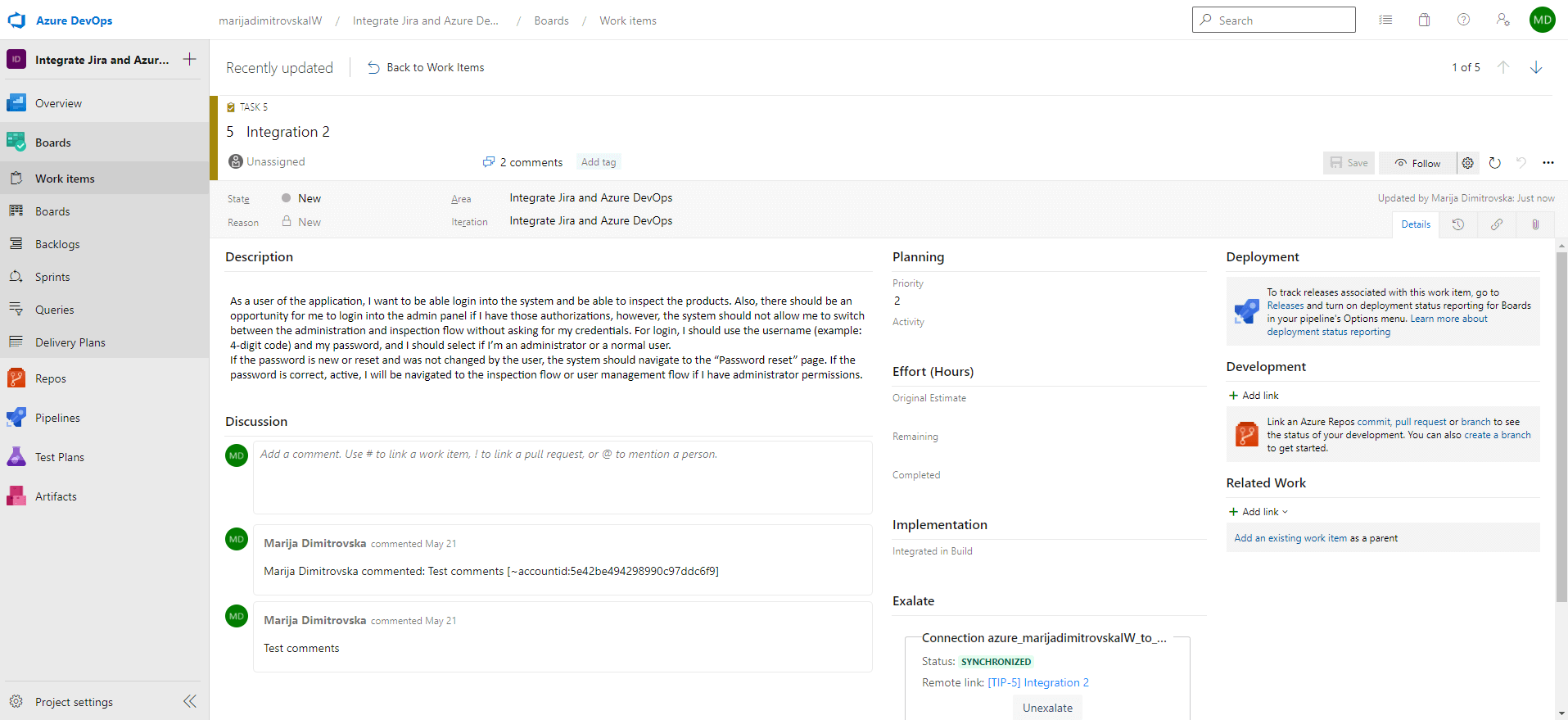
Task: Click the Save button
Action: point(1349,163)
